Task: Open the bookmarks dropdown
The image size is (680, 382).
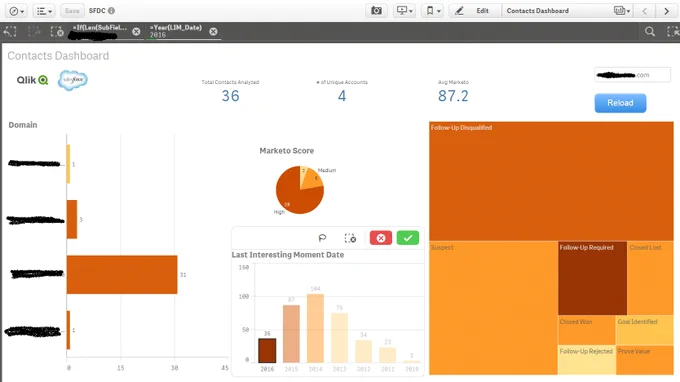Action: point(433,11)
